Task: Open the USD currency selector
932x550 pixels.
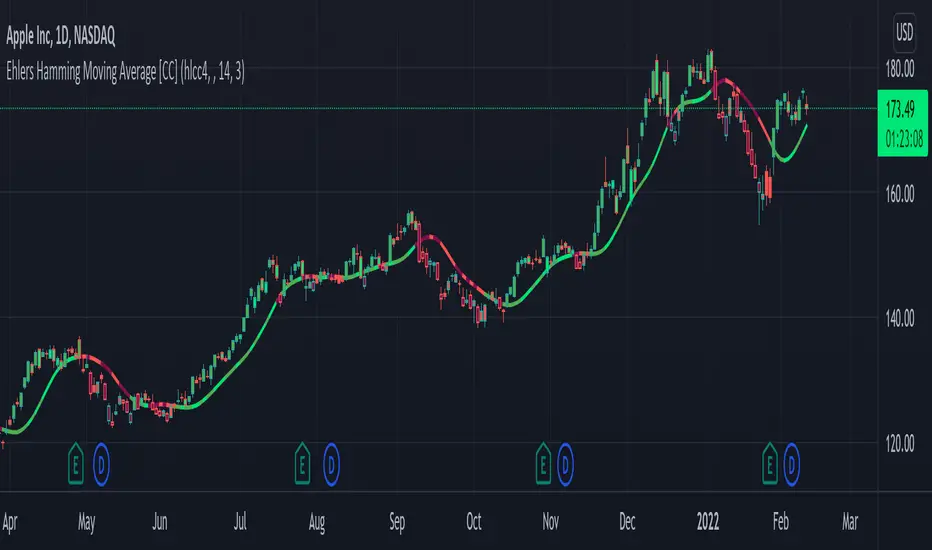Action: [904, 32]
